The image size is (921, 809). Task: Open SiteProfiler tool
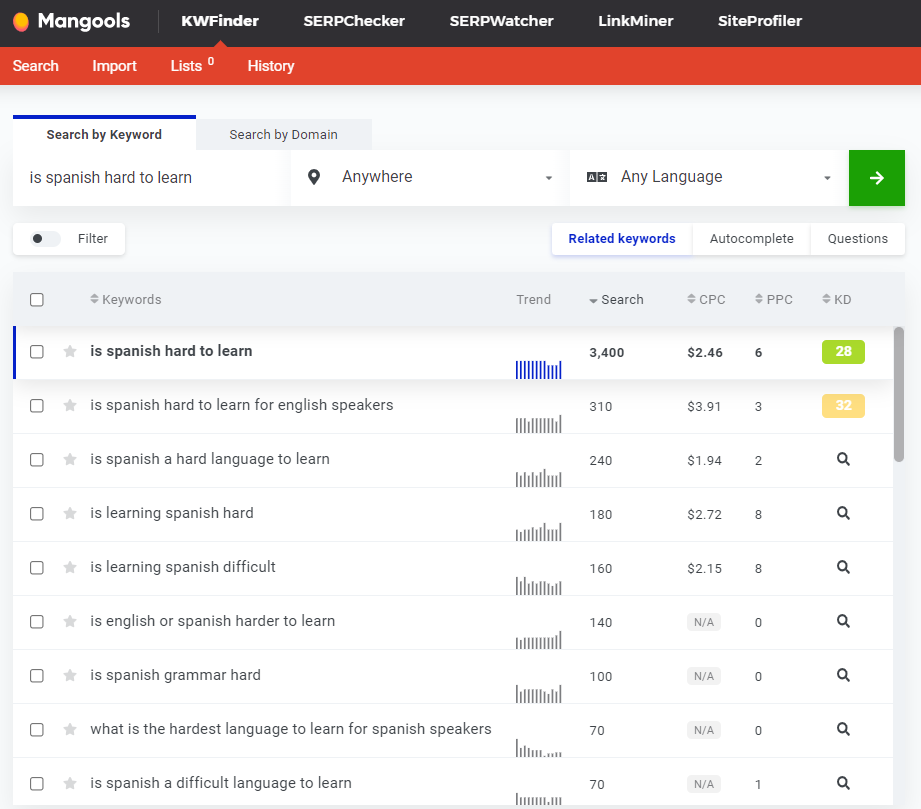[x=759, y=21]
